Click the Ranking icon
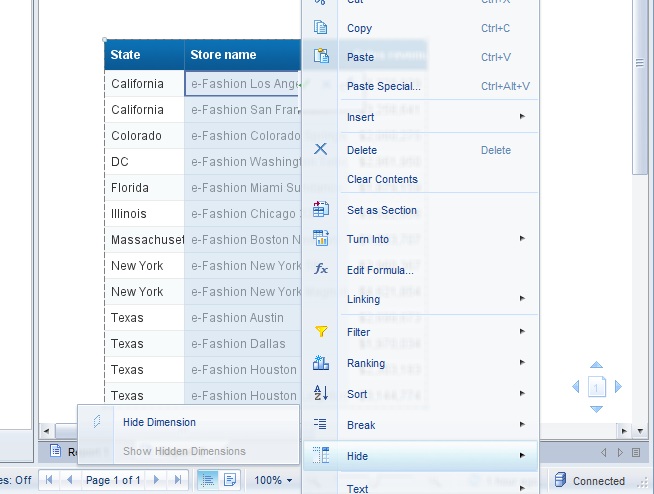This screenshot has height=494, width=654. click(321, 363)
